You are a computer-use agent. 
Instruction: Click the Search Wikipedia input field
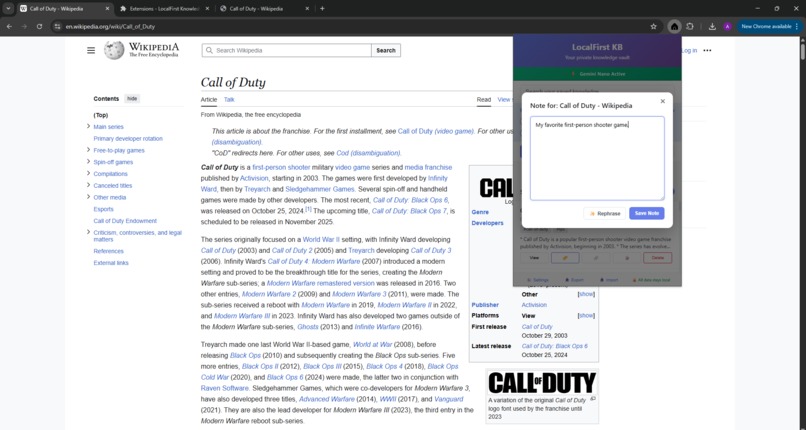287,50
